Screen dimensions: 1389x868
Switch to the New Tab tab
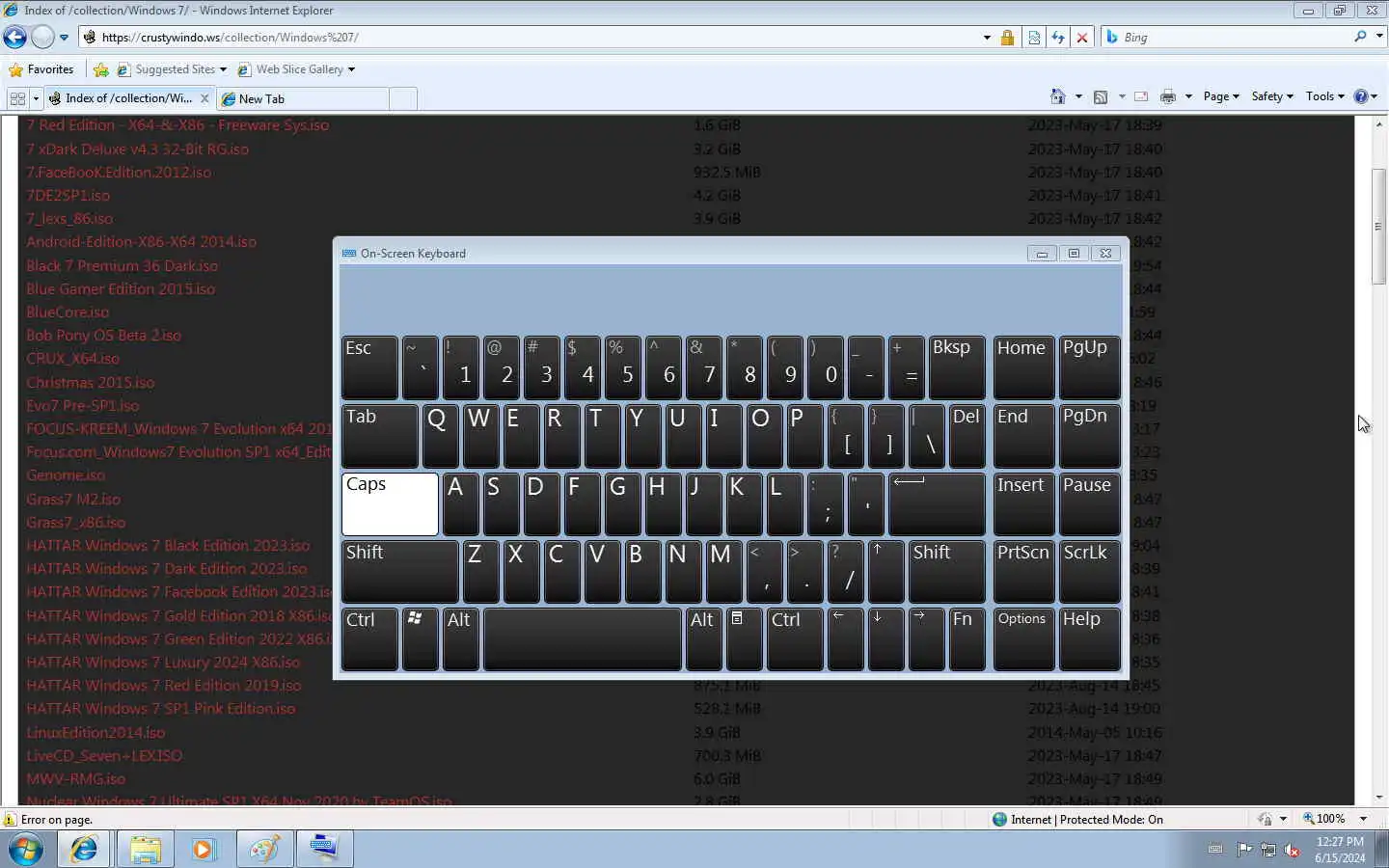[304, 98]
